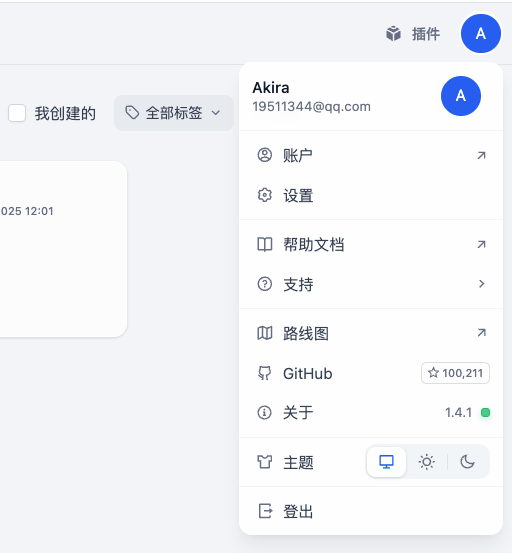Click the external arrow beside 路线图
512x553 pixels.
click(481, 333)
